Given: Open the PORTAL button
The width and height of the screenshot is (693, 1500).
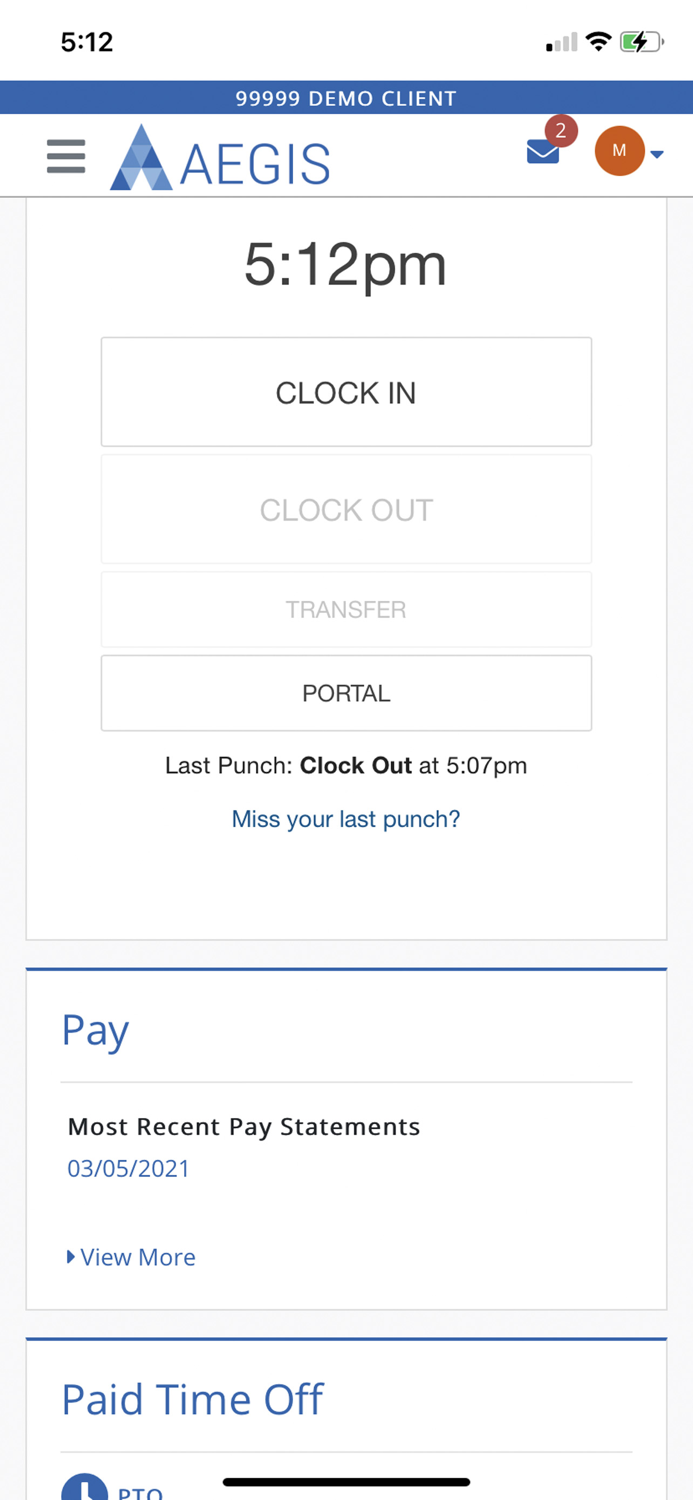Looking at the screenshot, I should [346, 692].
